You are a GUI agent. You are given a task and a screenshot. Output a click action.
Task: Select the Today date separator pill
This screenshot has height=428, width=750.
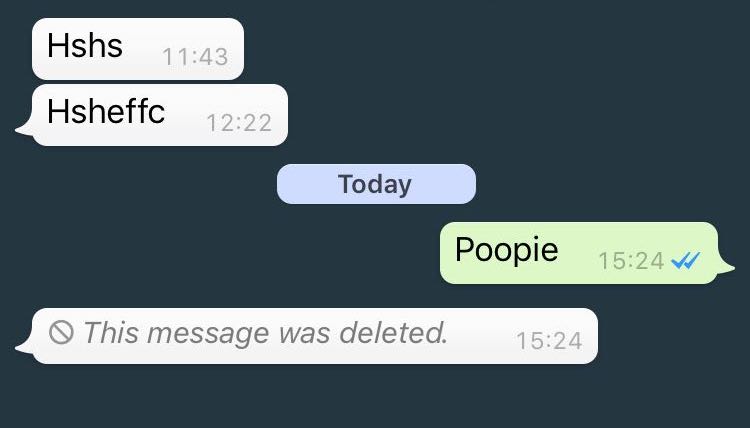tap(376, 184)
